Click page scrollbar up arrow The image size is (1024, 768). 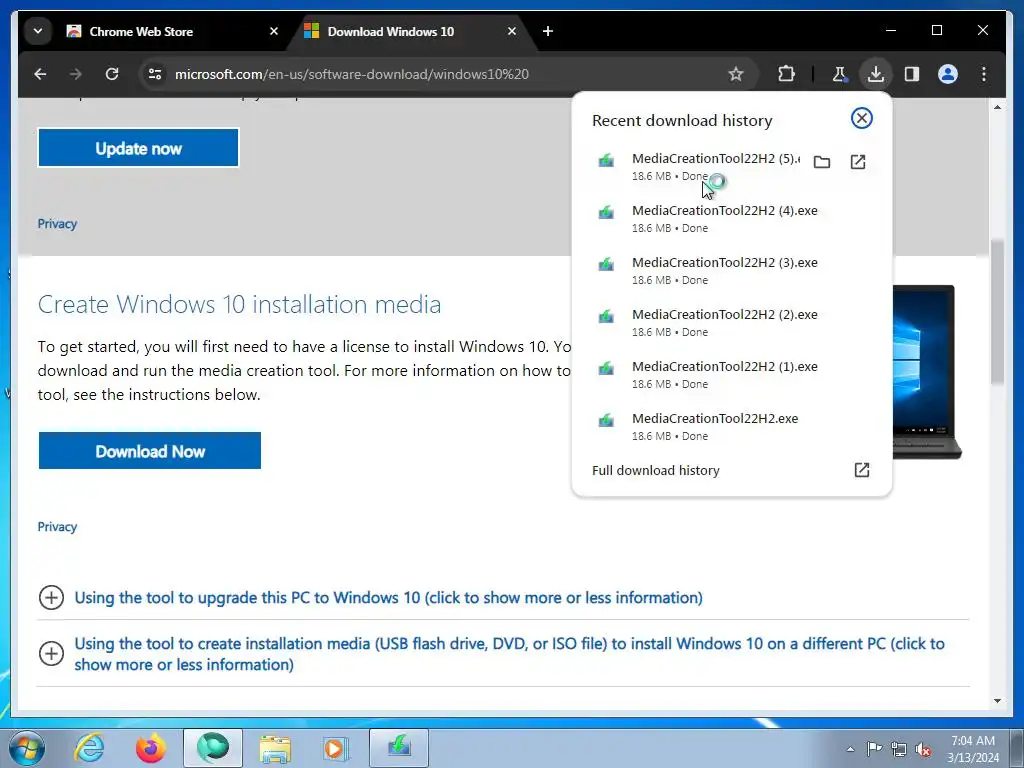pos(997,106)
